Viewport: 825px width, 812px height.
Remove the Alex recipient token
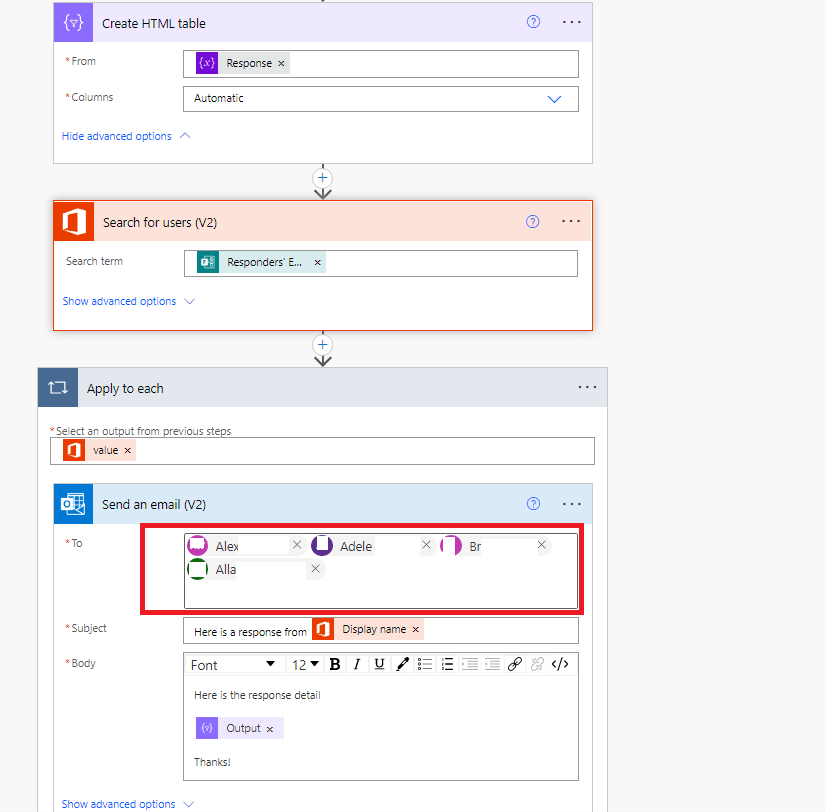296,546
